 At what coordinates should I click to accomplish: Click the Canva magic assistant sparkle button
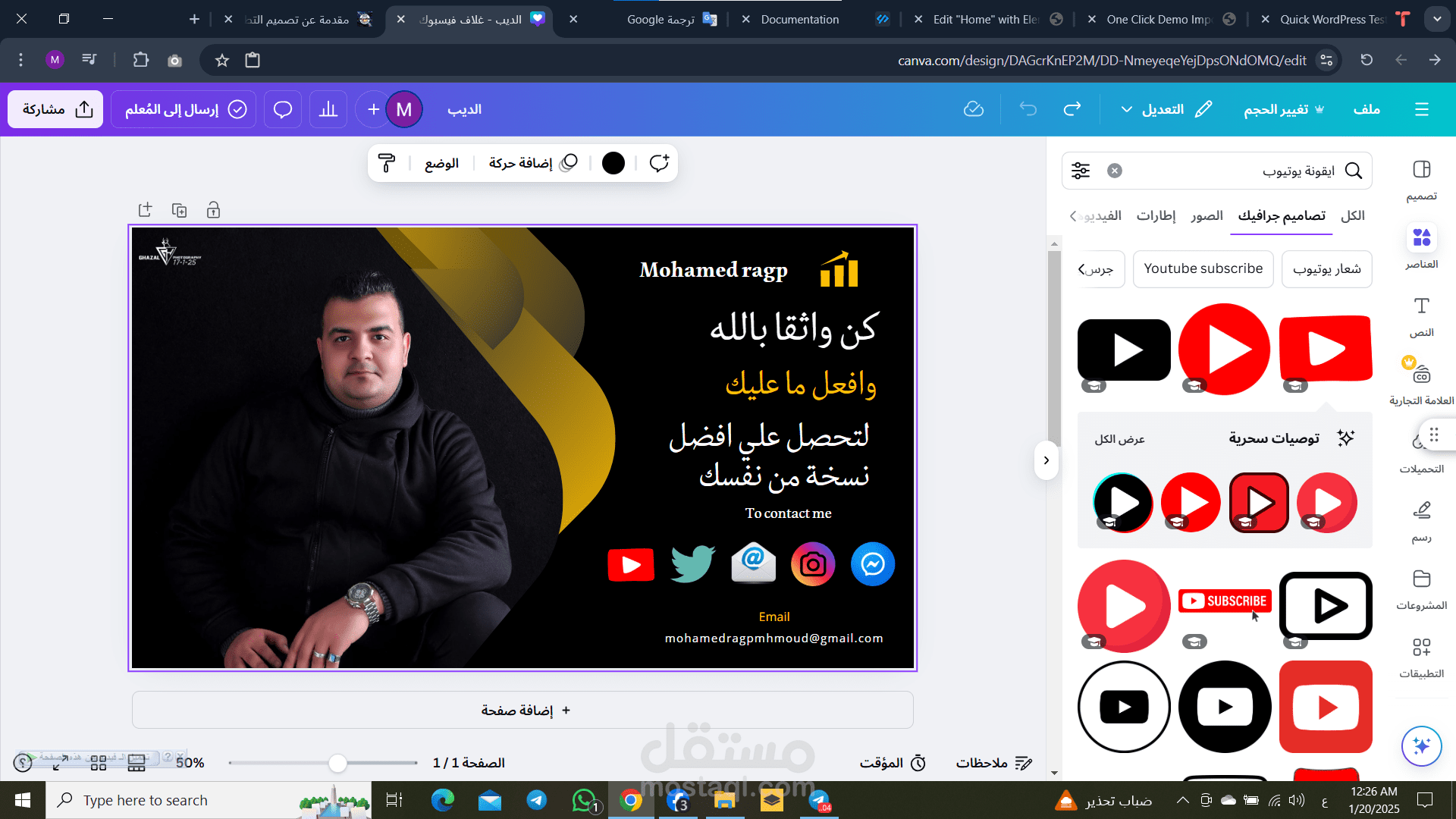[x=1421, y=745]
